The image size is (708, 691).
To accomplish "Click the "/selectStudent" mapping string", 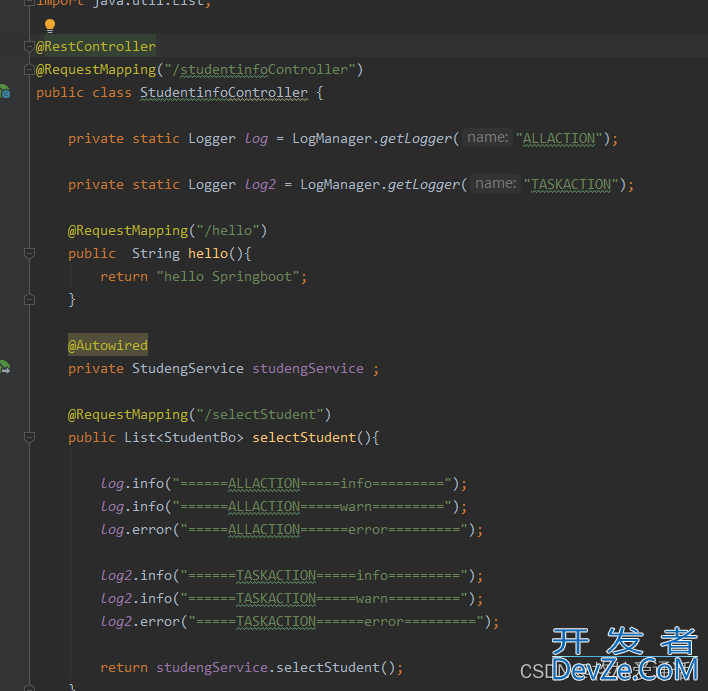I will [x=260, y=415].
